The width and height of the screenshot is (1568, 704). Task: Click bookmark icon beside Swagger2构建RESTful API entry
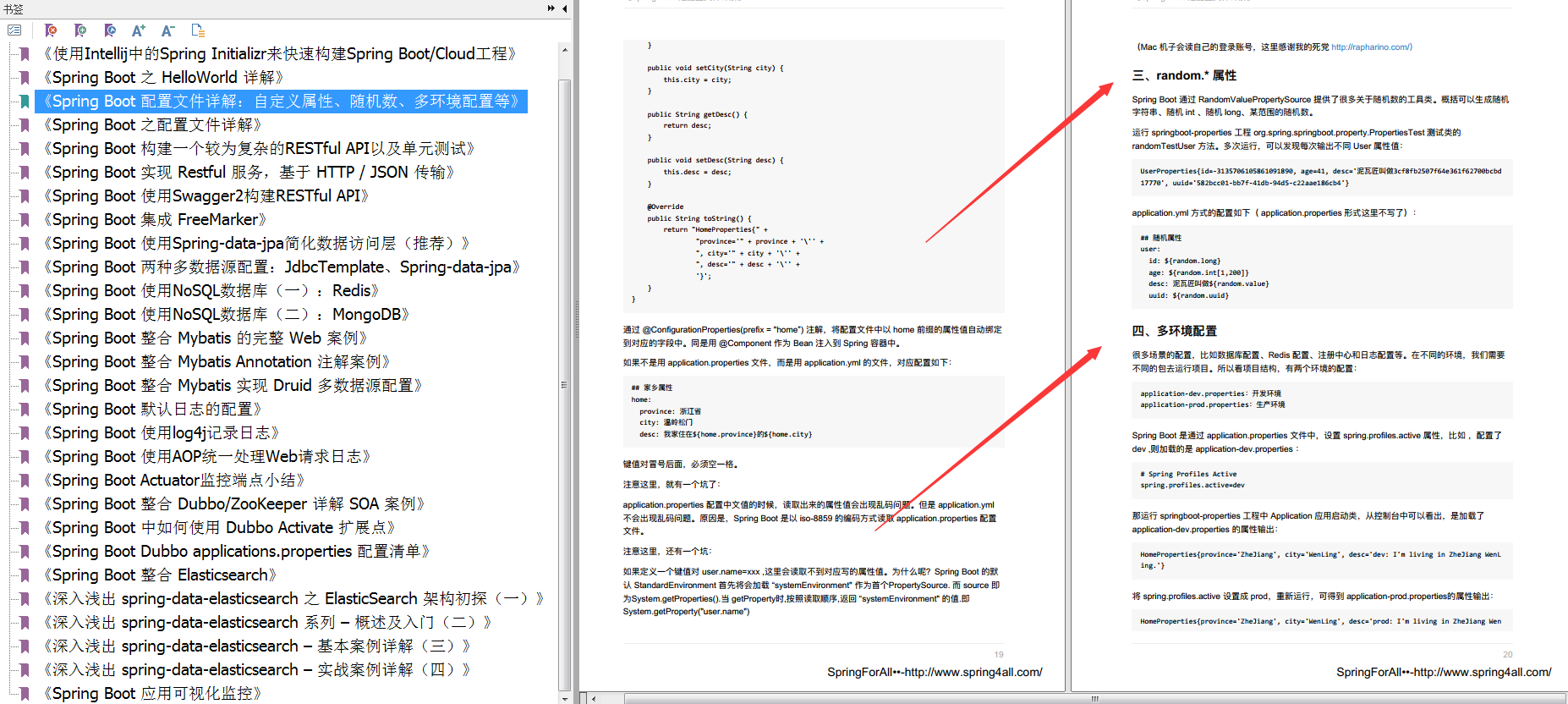[x=25, y=196]
